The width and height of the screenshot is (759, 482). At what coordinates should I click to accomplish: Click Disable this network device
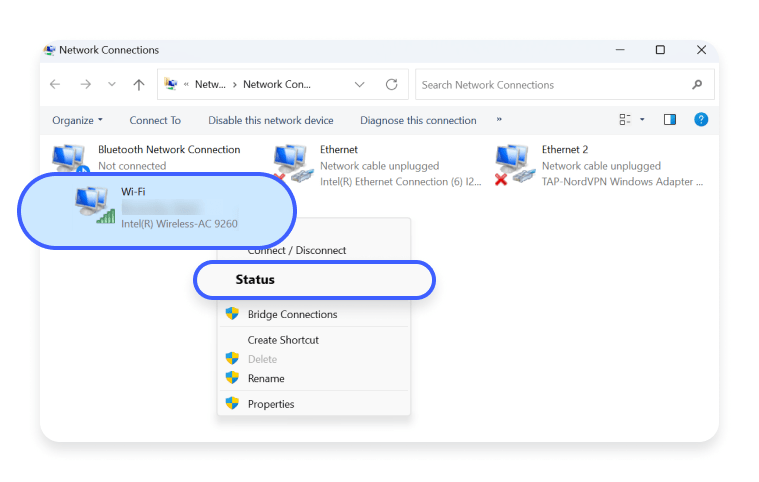point(271,120)
